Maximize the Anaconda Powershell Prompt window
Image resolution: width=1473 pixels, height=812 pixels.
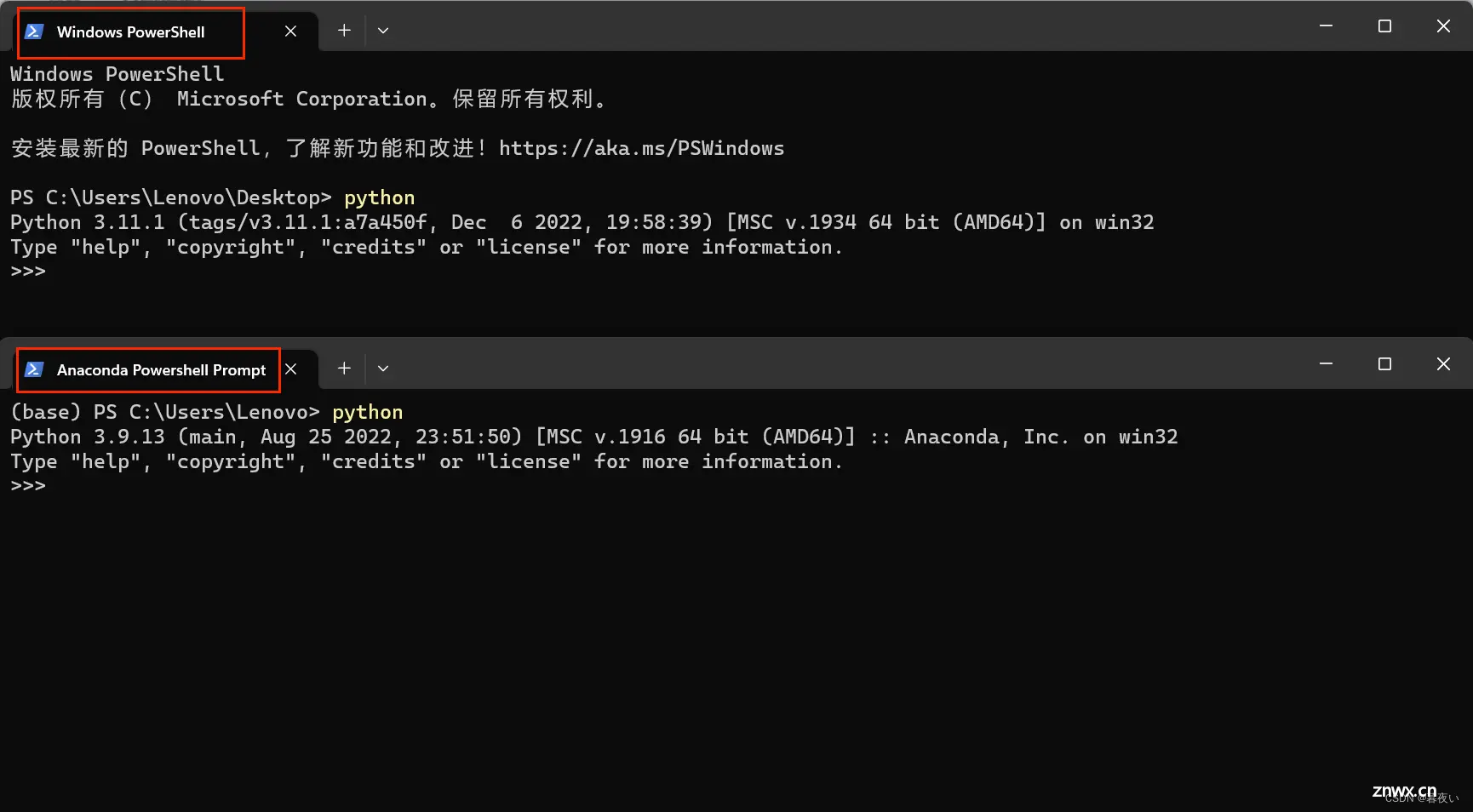click(1384, 364)
